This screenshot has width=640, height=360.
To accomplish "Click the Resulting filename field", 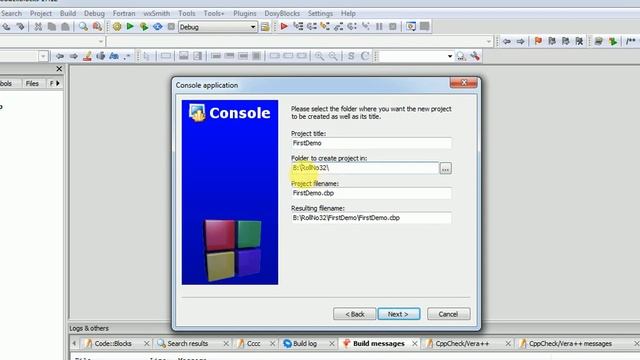I will tap(371, 218).
